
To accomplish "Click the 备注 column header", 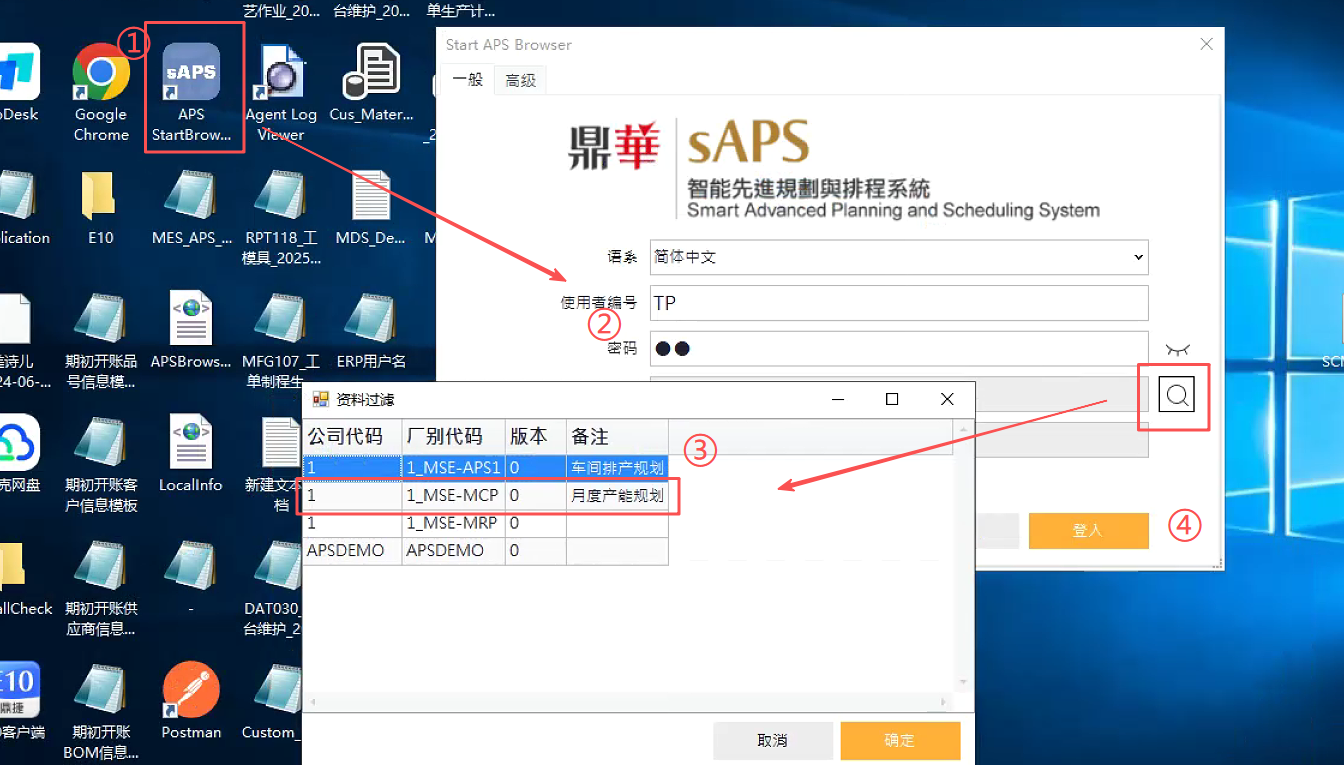I will click(617, 437).
